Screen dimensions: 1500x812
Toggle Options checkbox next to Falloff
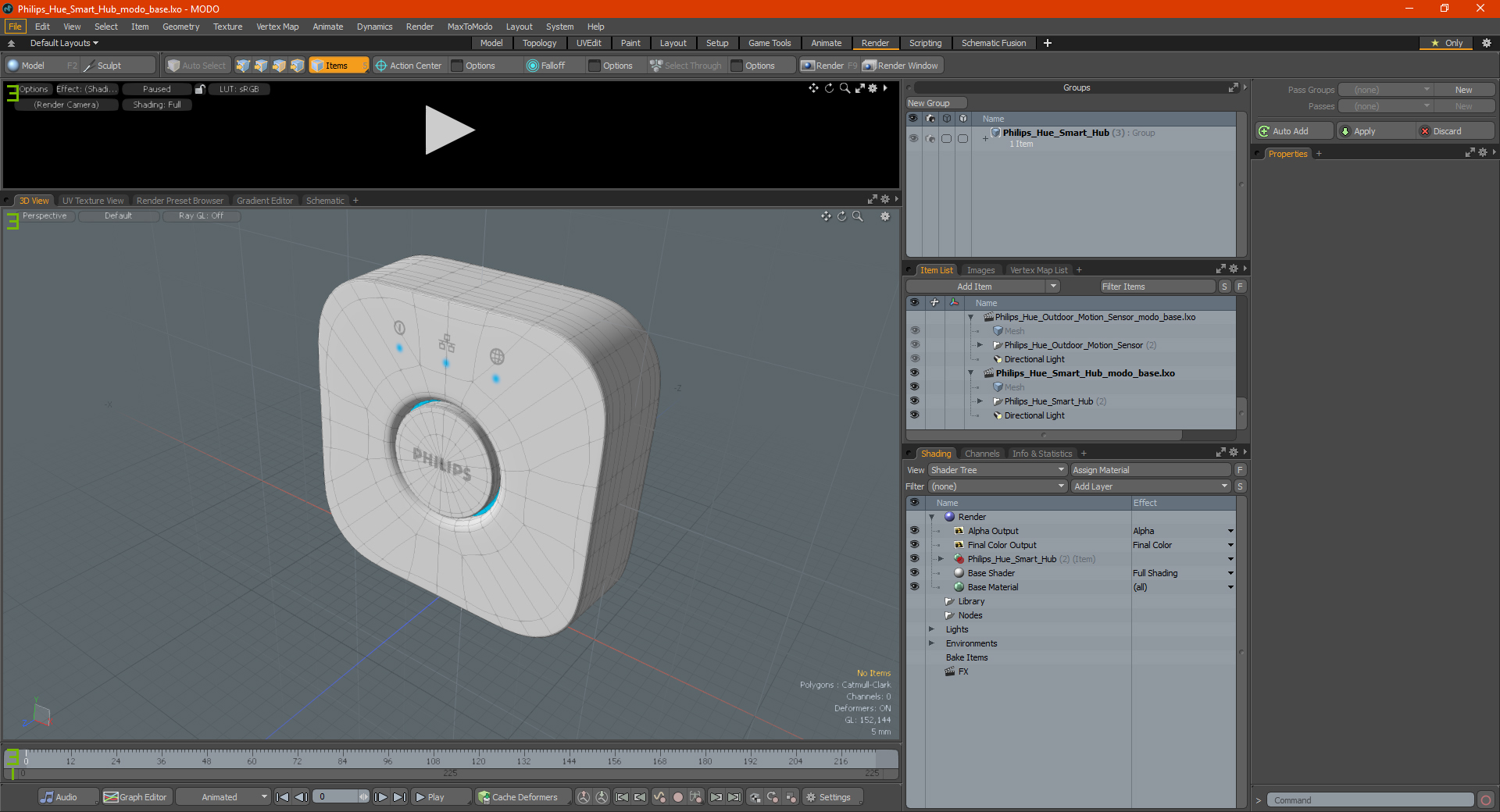tap(595, 66)
